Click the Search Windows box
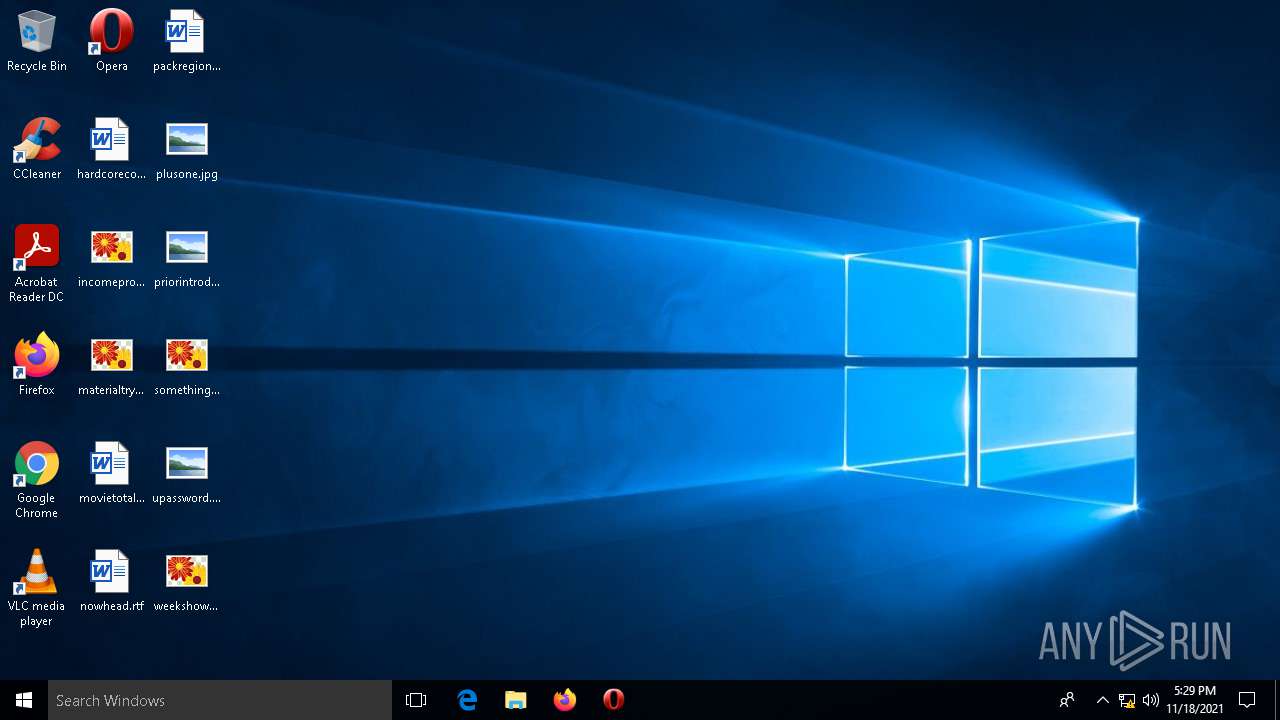Viewport: 1280px width, 720px height. coord(220,700)
